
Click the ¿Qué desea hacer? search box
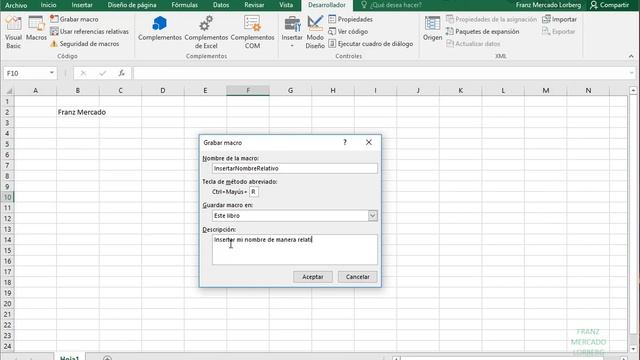point(391,5)
